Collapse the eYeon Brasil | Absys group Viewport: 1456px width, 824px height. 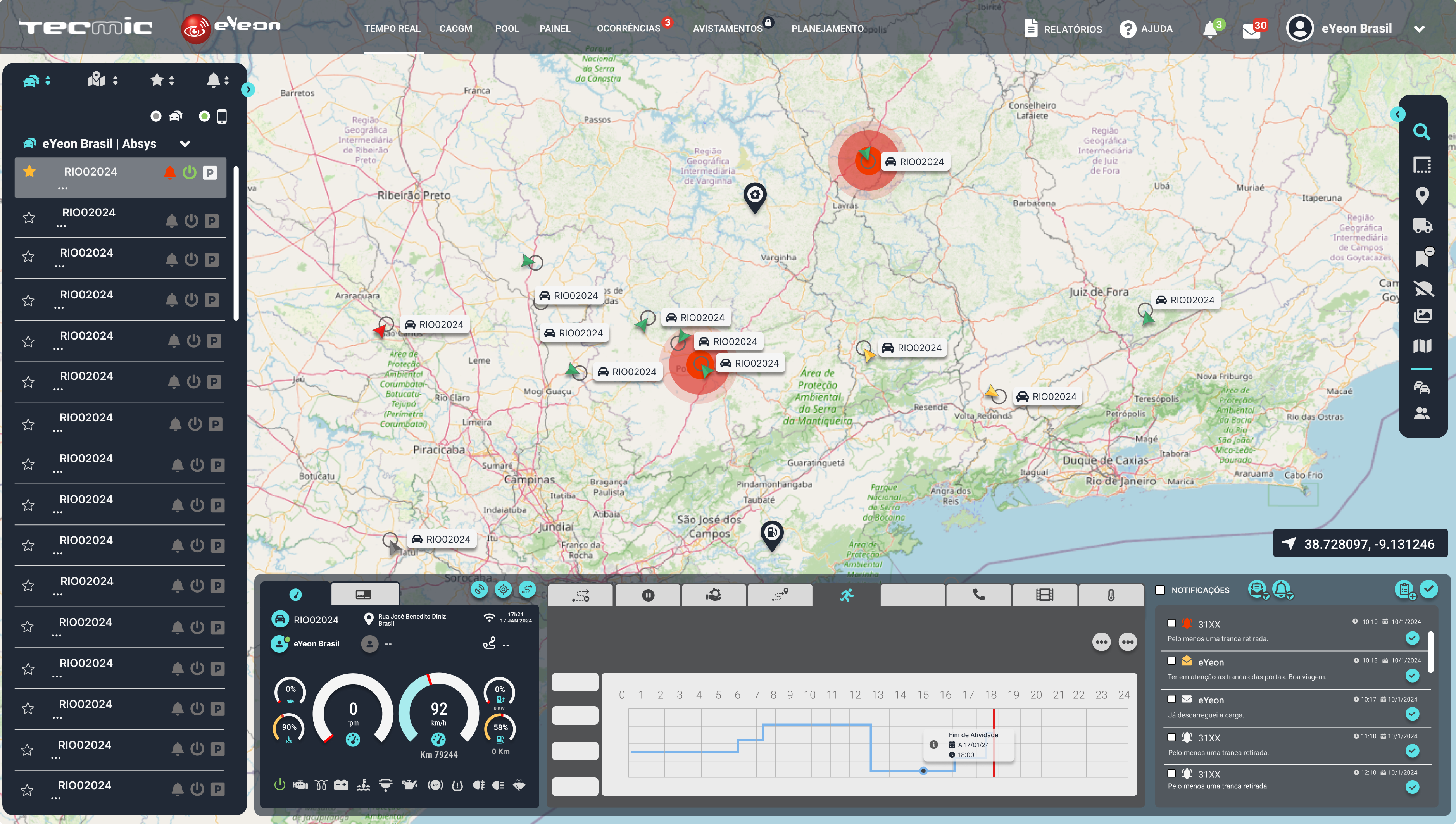(x=185, y=144)
